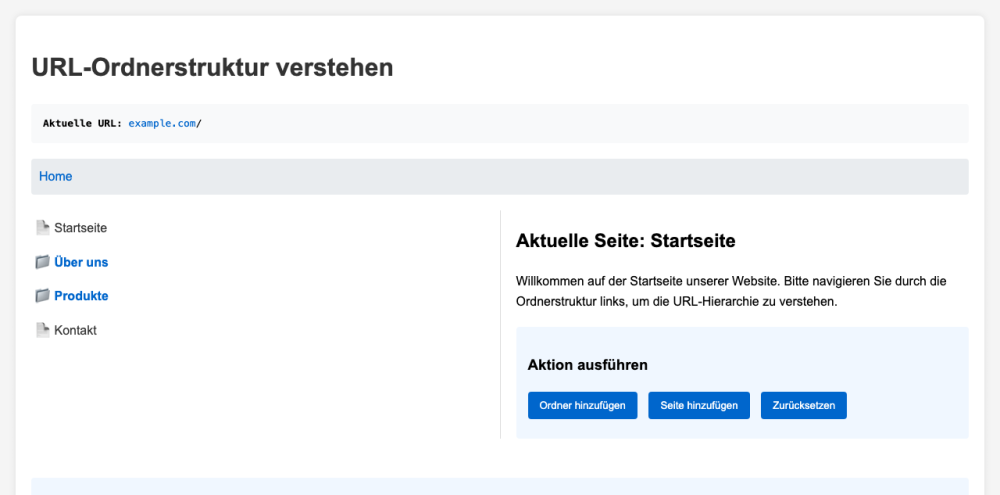Click the Seite hinzufügen button
Image resolution: width=1000 pixels, height=495 pixels.
(x=699, y=406)
